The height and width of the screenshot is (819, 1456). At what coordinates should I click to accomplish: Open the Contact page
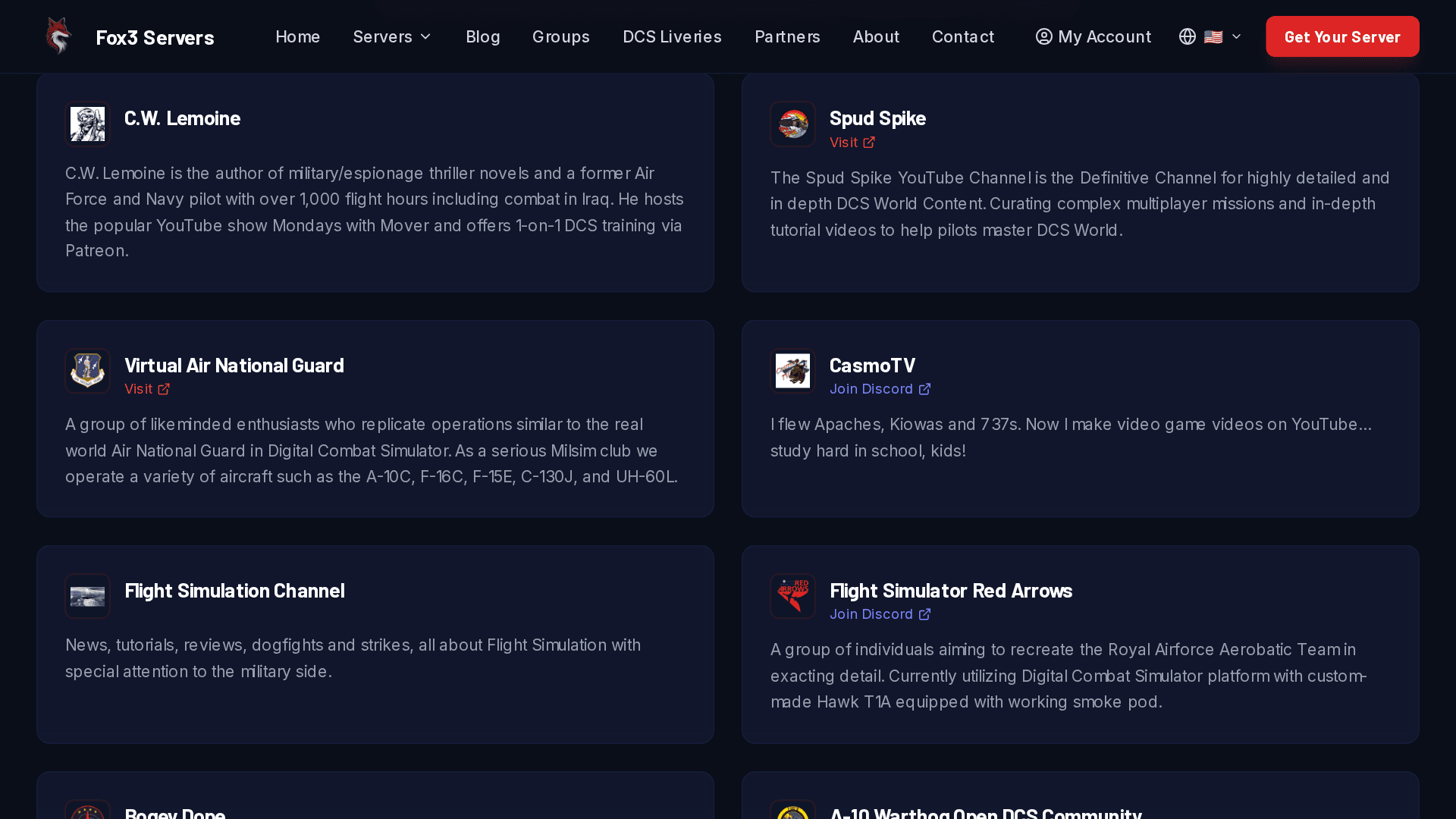(963, 36)
